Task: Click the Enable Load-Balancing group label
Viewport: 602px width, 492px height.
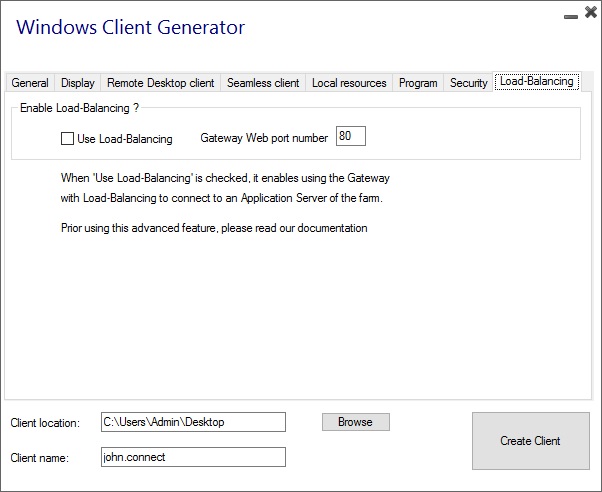Action: (x=80, y=107)
